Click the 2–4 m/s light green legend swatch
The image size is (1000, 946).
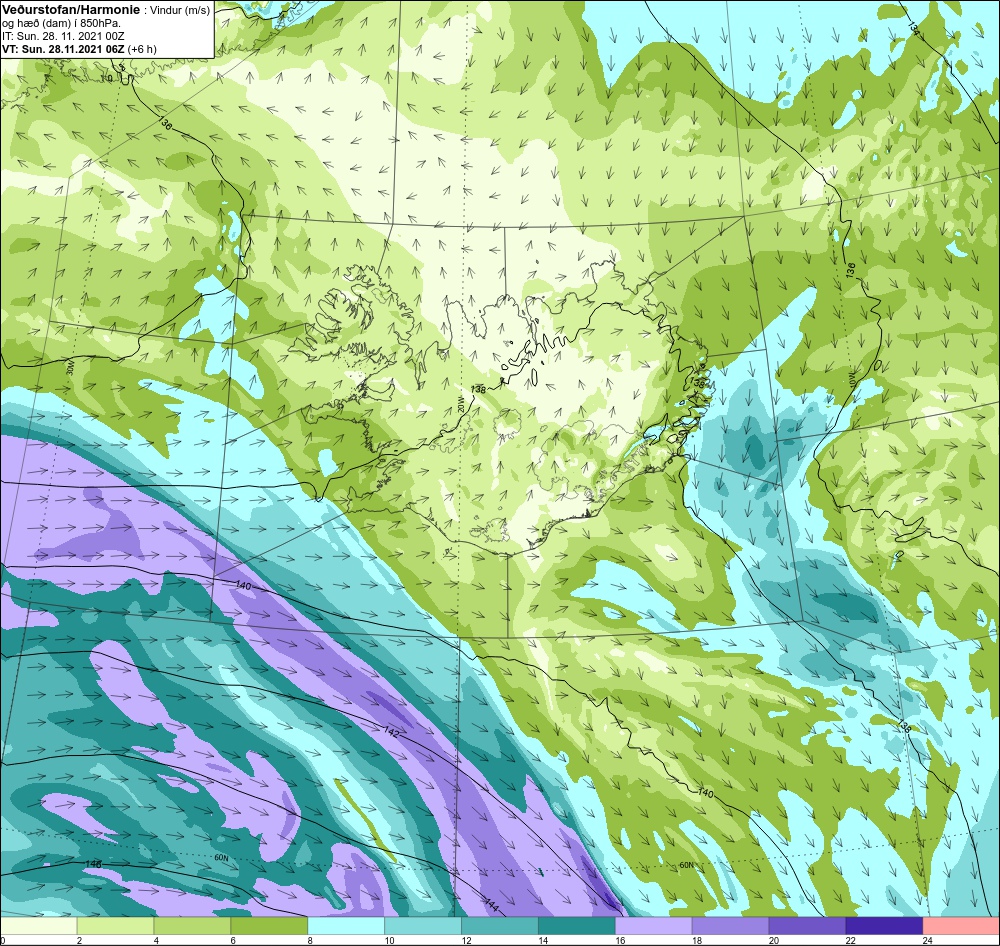click(115, 925)
